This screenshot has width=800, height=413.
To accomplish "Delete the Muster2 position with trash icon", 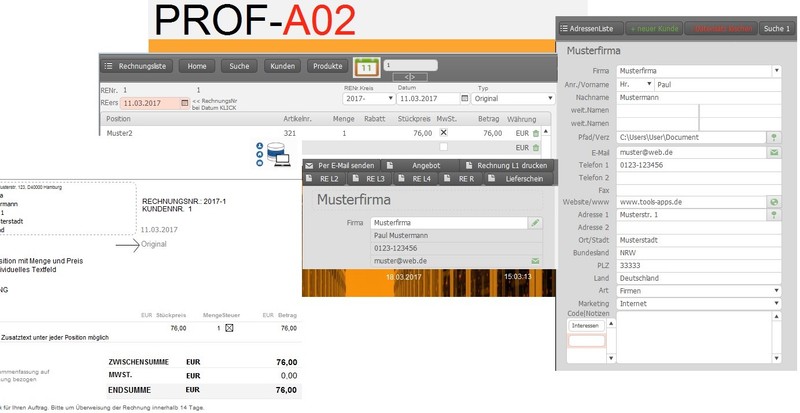I will (x=535, y=133).
